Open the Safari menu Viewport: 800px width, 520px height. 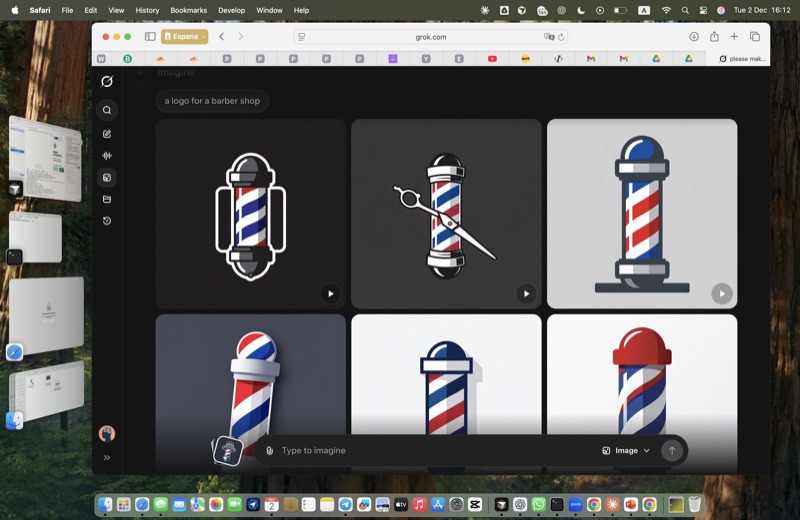40,10
